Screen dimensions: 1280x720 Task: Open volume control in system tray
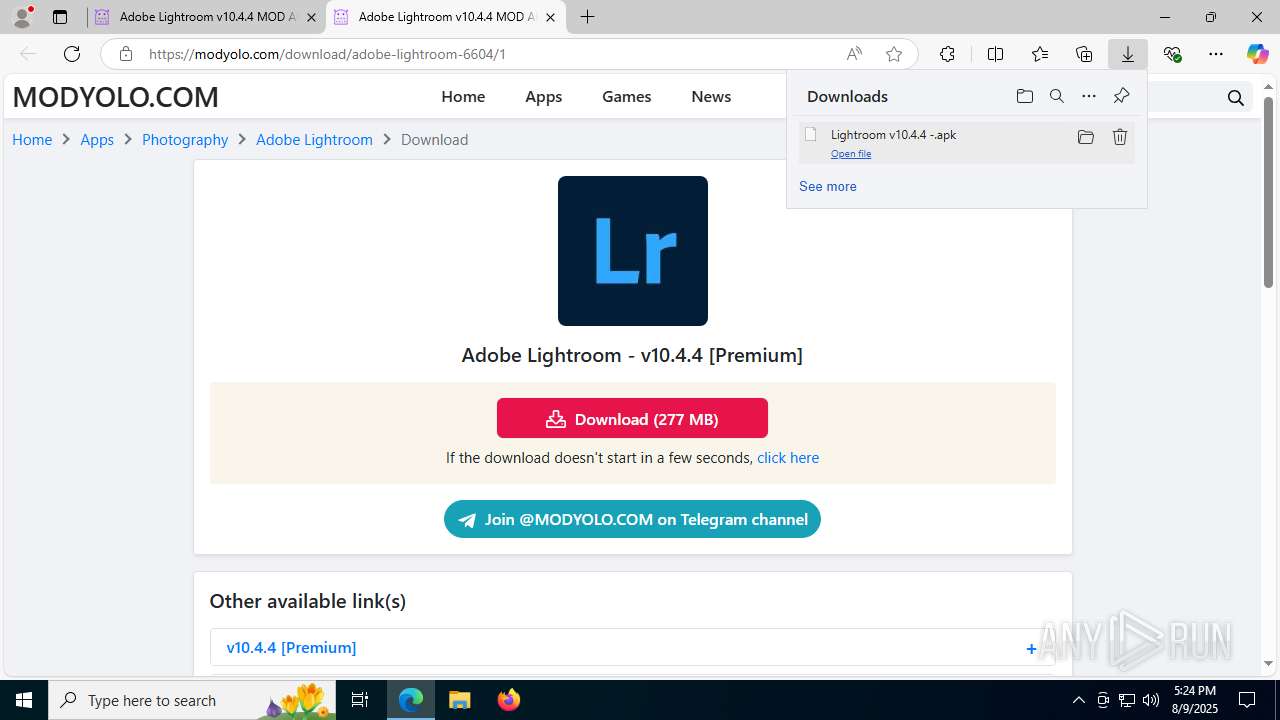(x=1151, y=700)
